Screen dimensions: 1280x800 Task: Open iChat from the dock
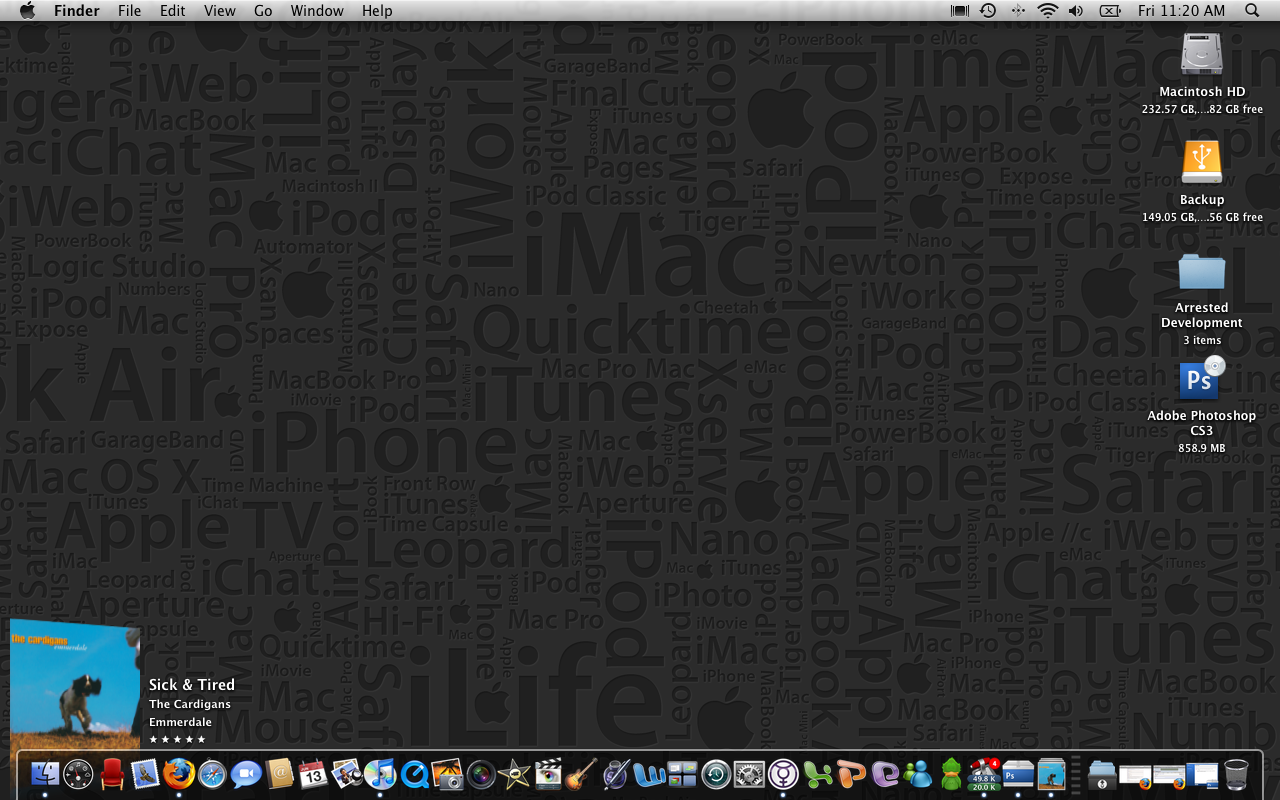(246, 774)
